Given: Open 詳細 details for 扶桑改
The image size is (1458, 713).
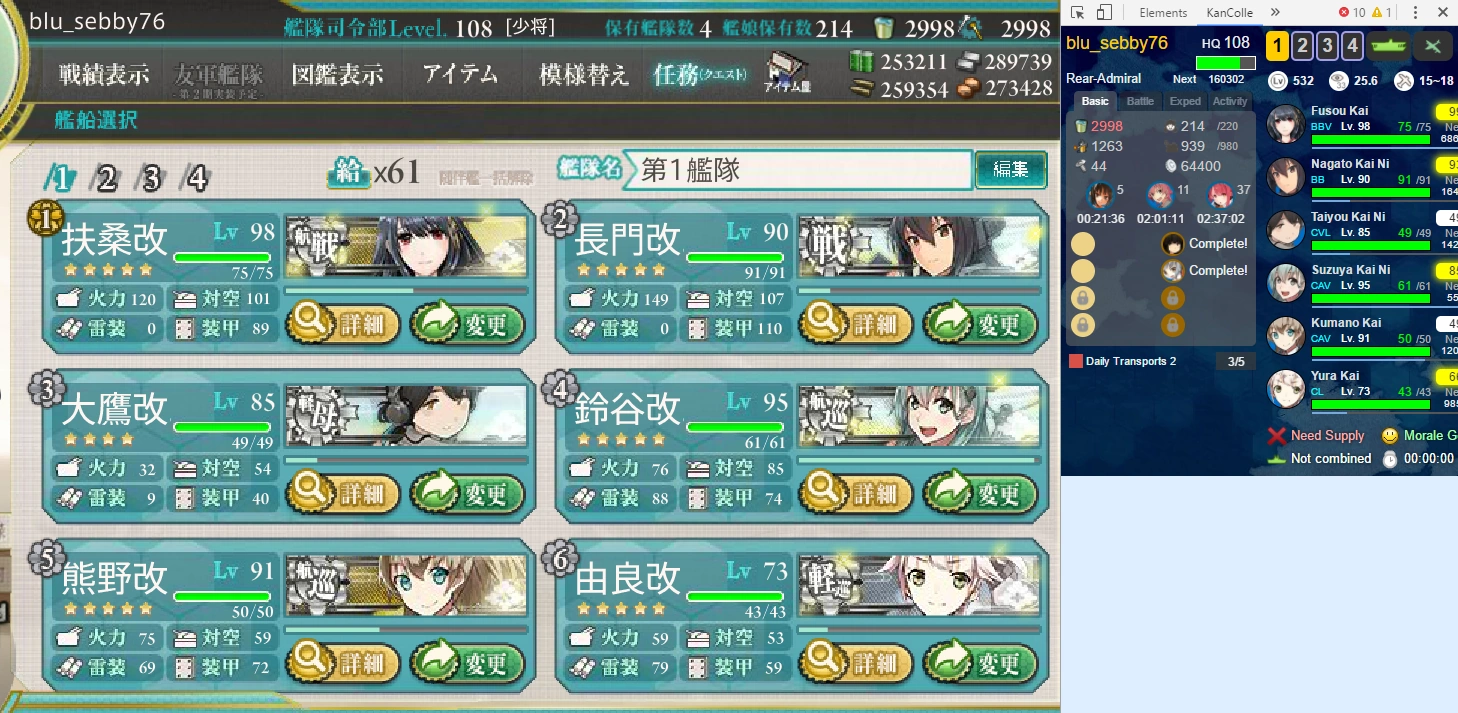Looking at the screenshot, I should point(343,323).
